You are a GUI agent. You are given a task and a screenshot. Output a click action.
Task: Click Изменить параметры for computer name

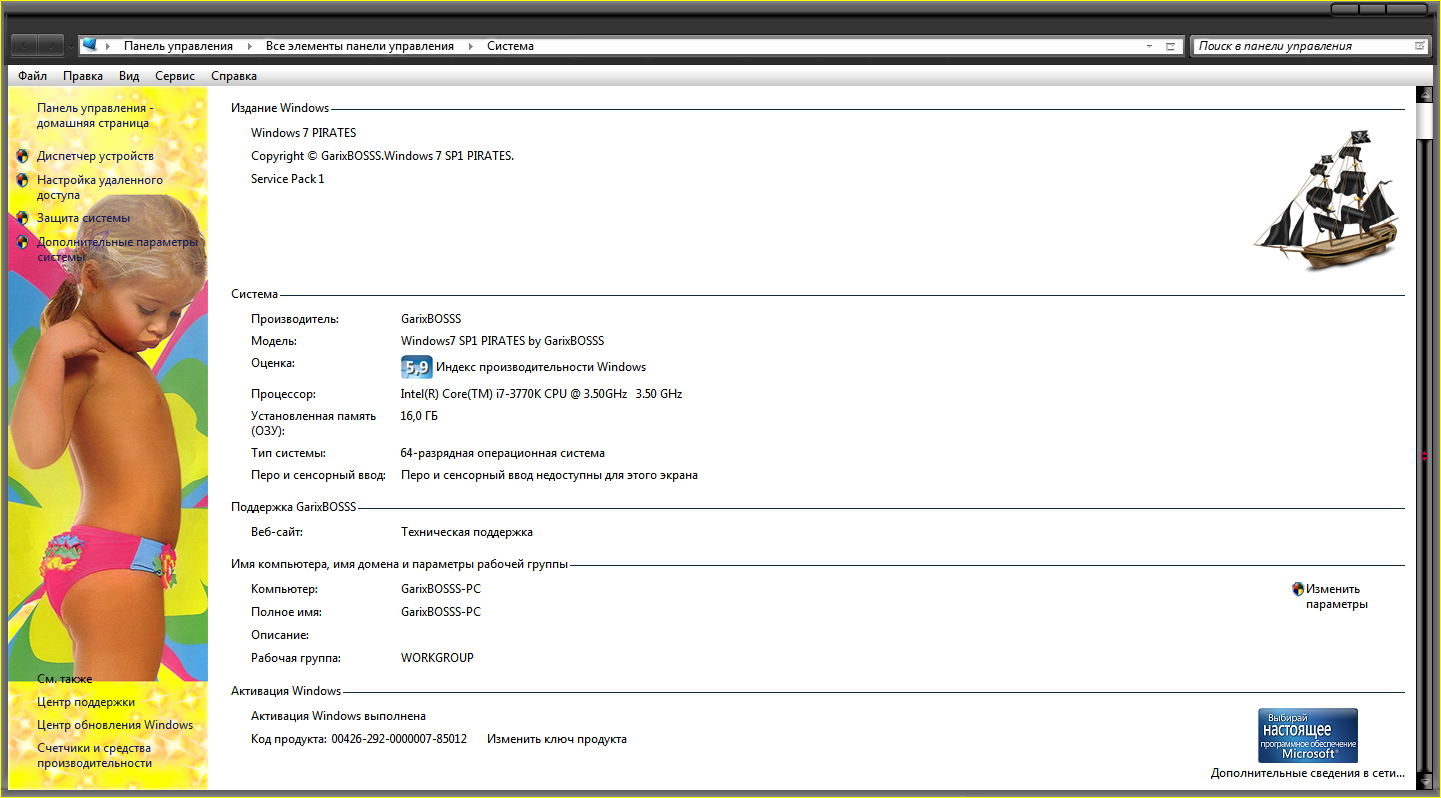click(1337, 596)
